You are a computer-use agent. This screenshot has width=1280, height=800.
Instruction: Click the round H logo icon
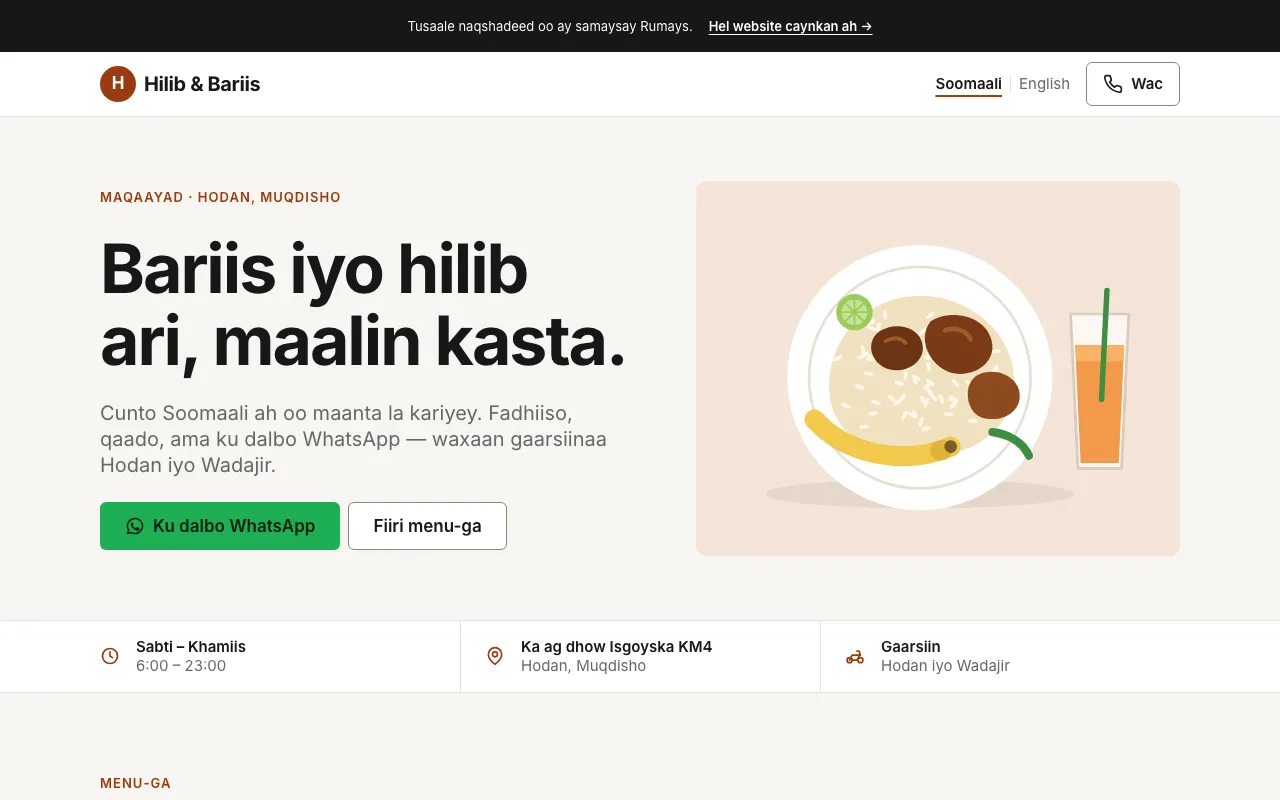tap(118, 84)
